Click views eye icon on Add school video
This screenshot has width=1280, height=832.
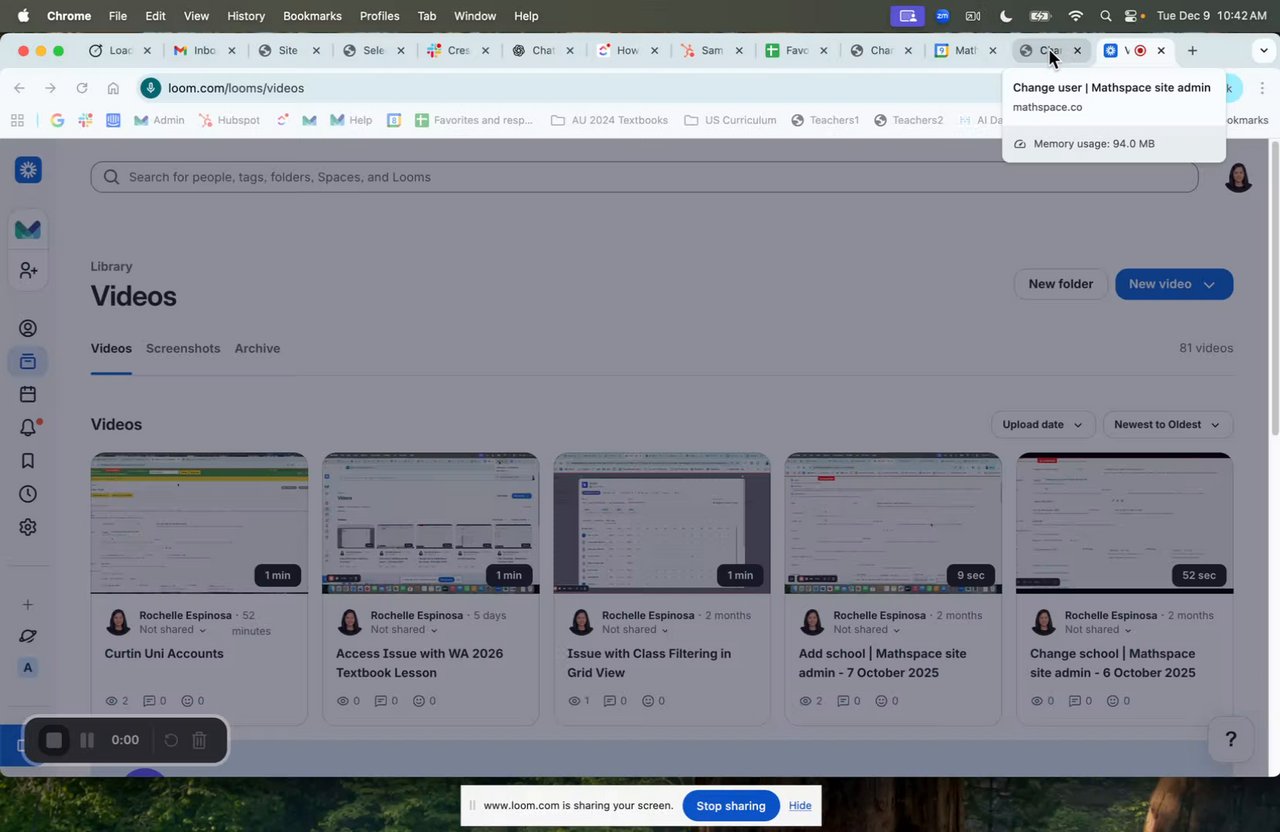tap(805, 701)
